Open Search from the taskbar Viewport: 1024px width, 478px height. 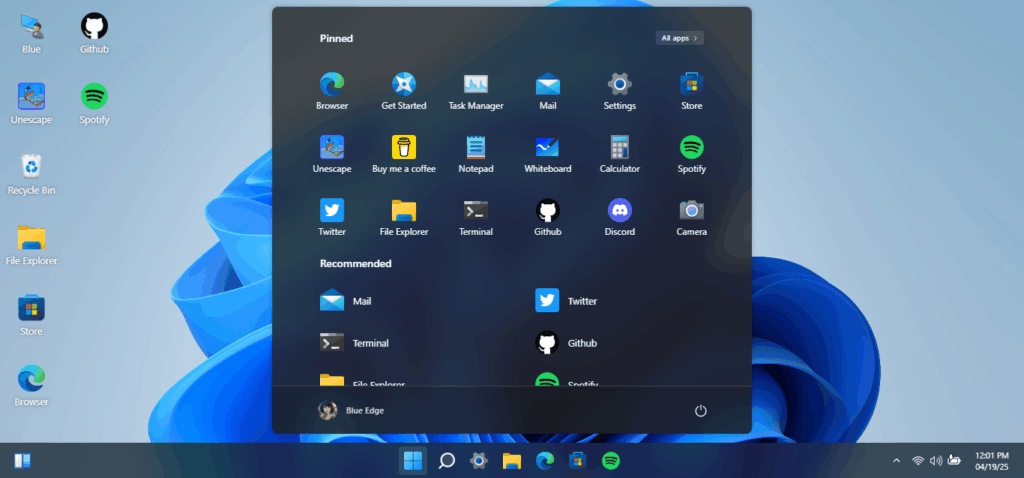(446, 461)
